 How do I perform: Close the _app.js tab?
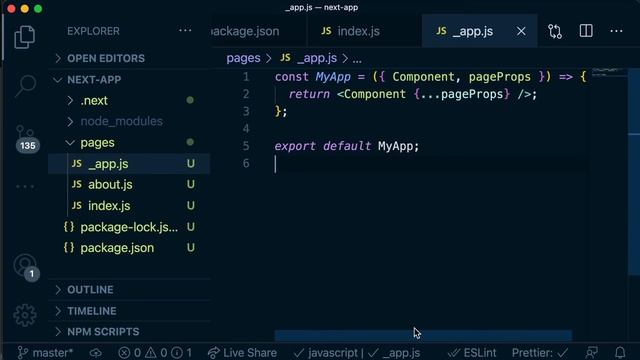(521, 31)
